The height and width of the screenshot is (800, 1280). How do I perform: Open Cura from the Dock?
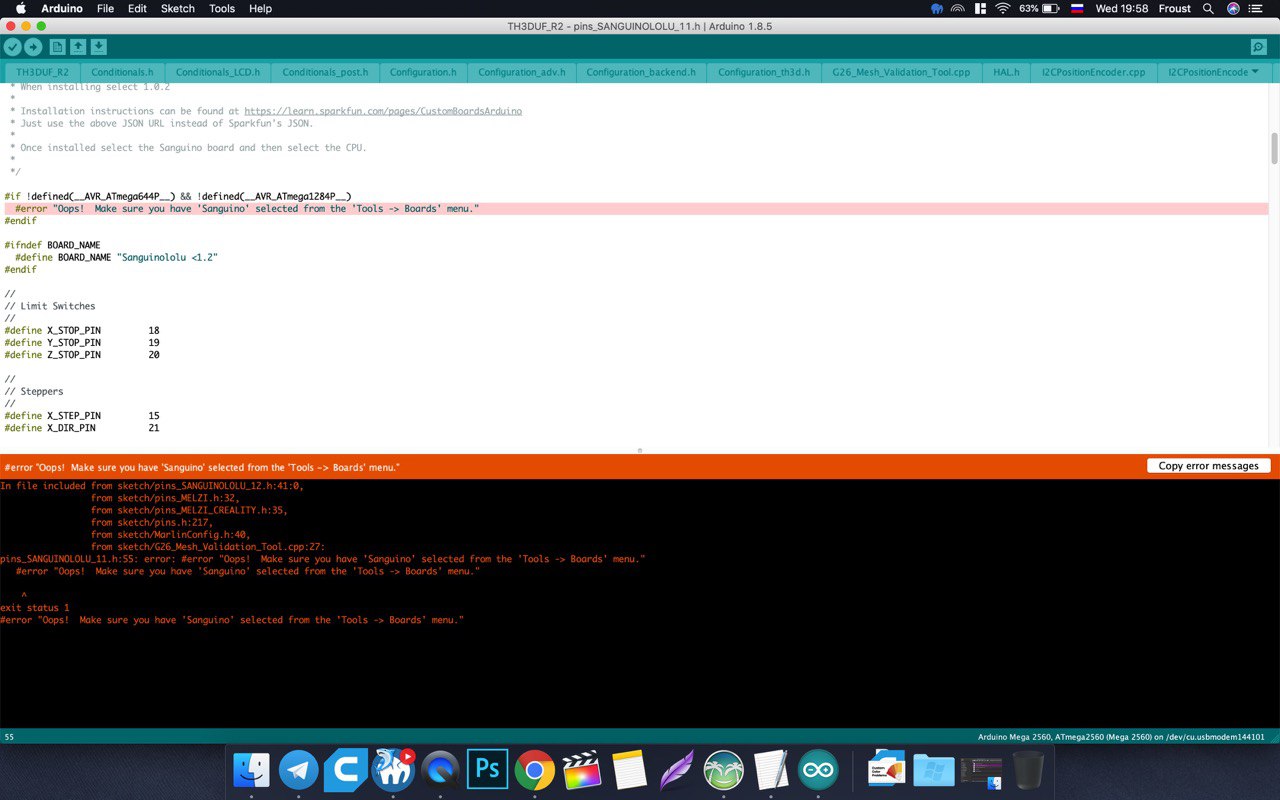pos(346,770)
